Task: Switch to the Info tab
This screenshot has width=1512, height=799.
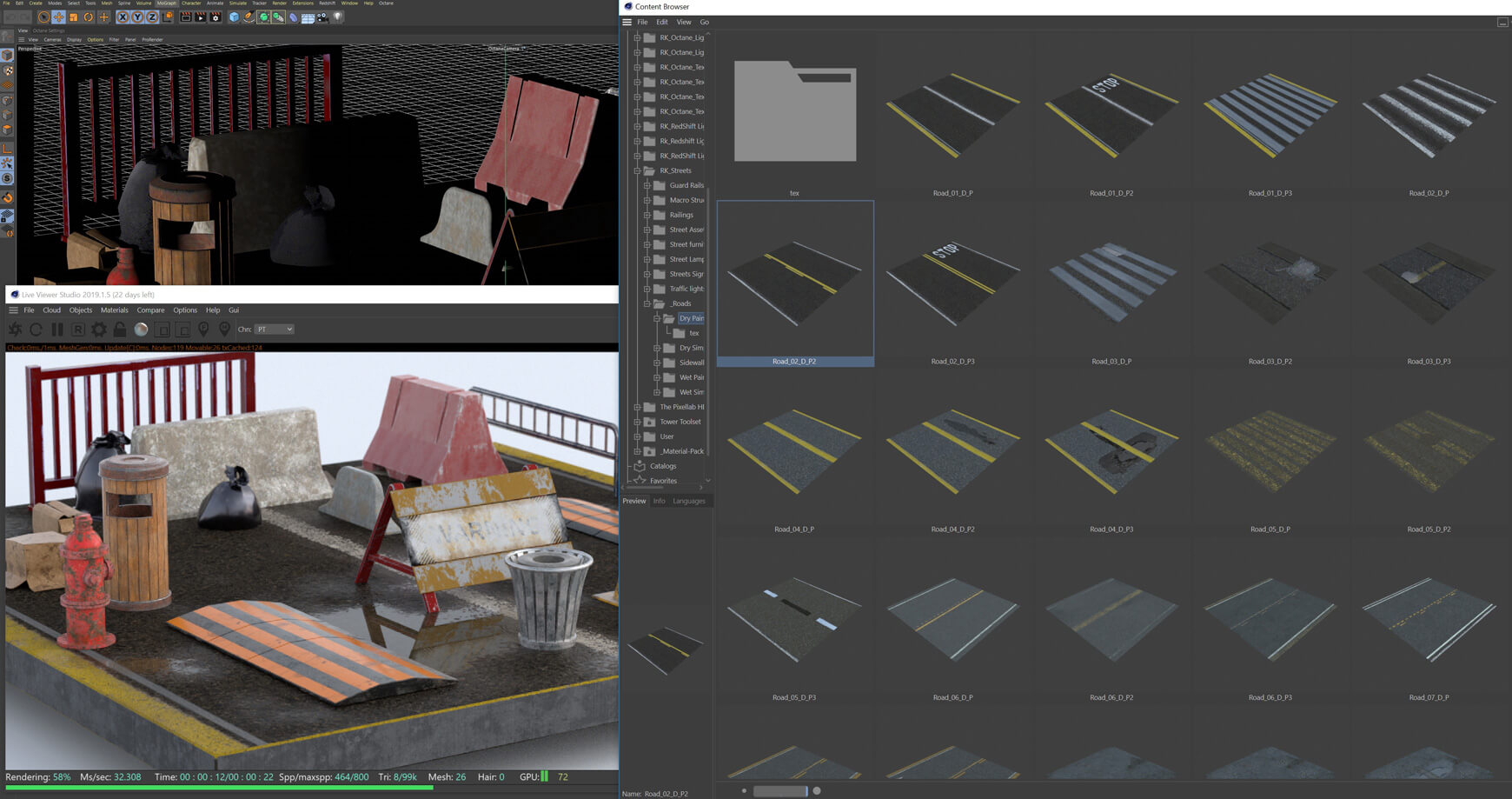Action: (660, 501)
